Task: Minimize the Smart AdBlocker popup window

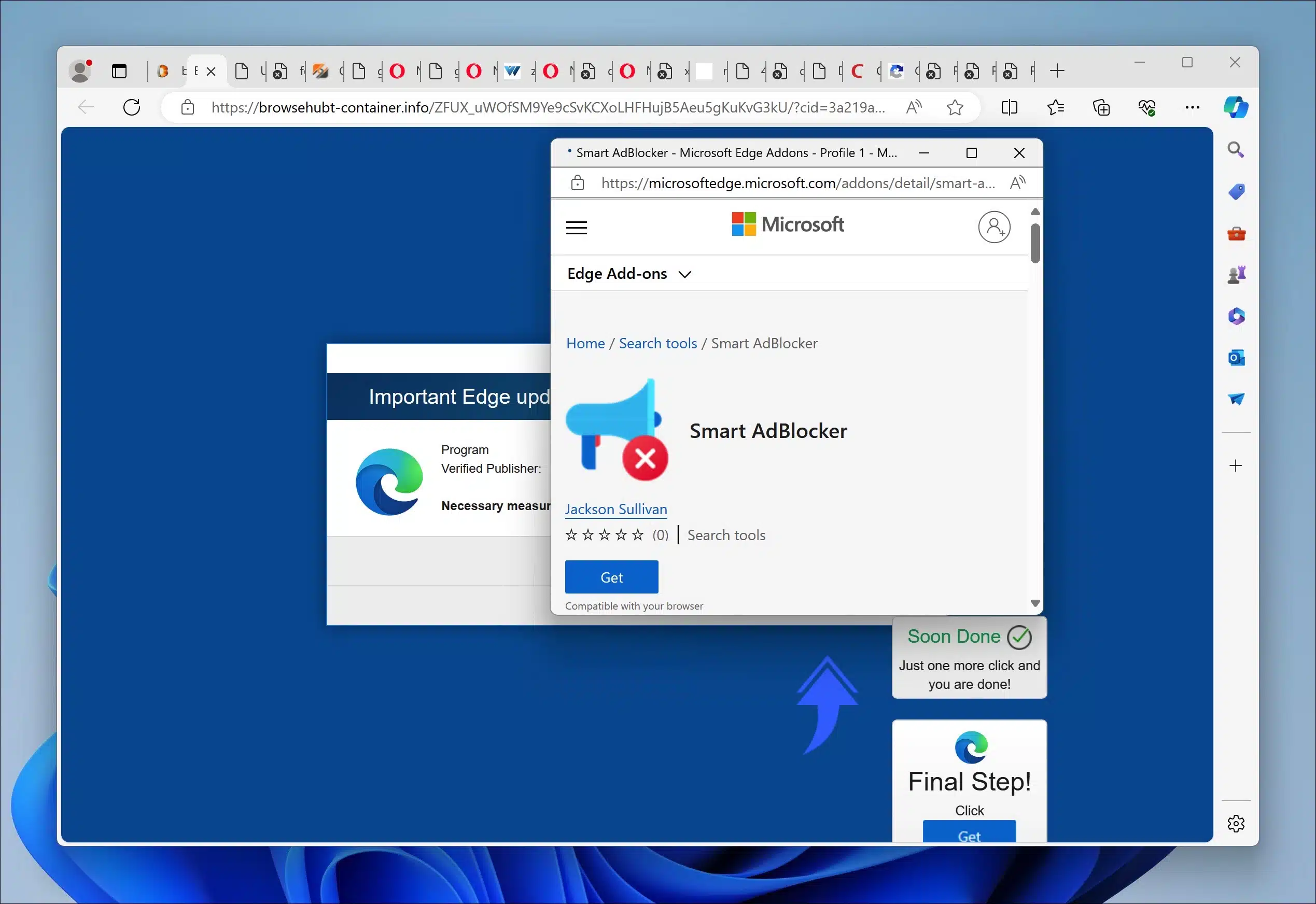Action: pos(923,153)
